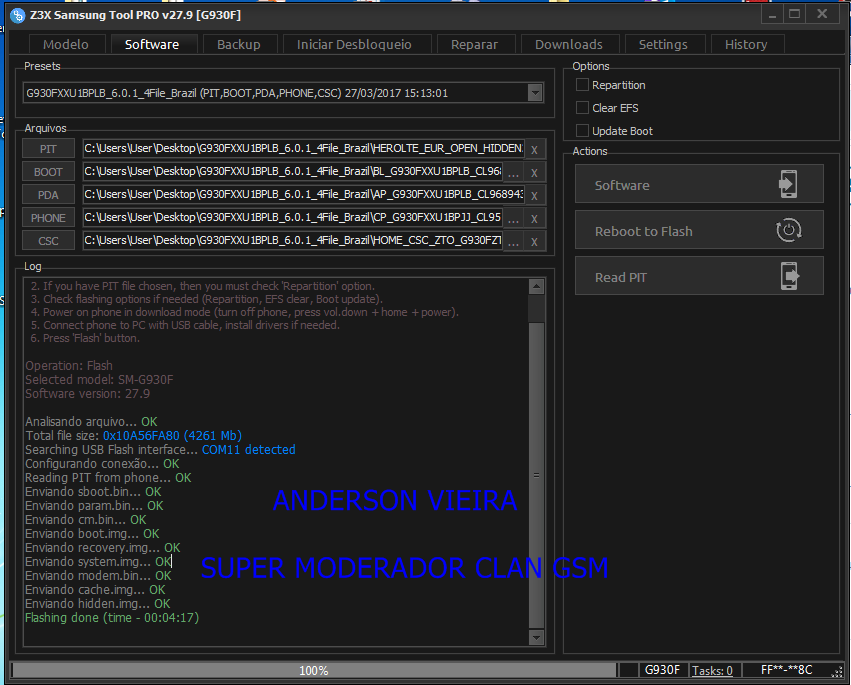Screen dimensions: 851x685
Task: Click the G930F status bar model
Action: [x=662, y=670]
